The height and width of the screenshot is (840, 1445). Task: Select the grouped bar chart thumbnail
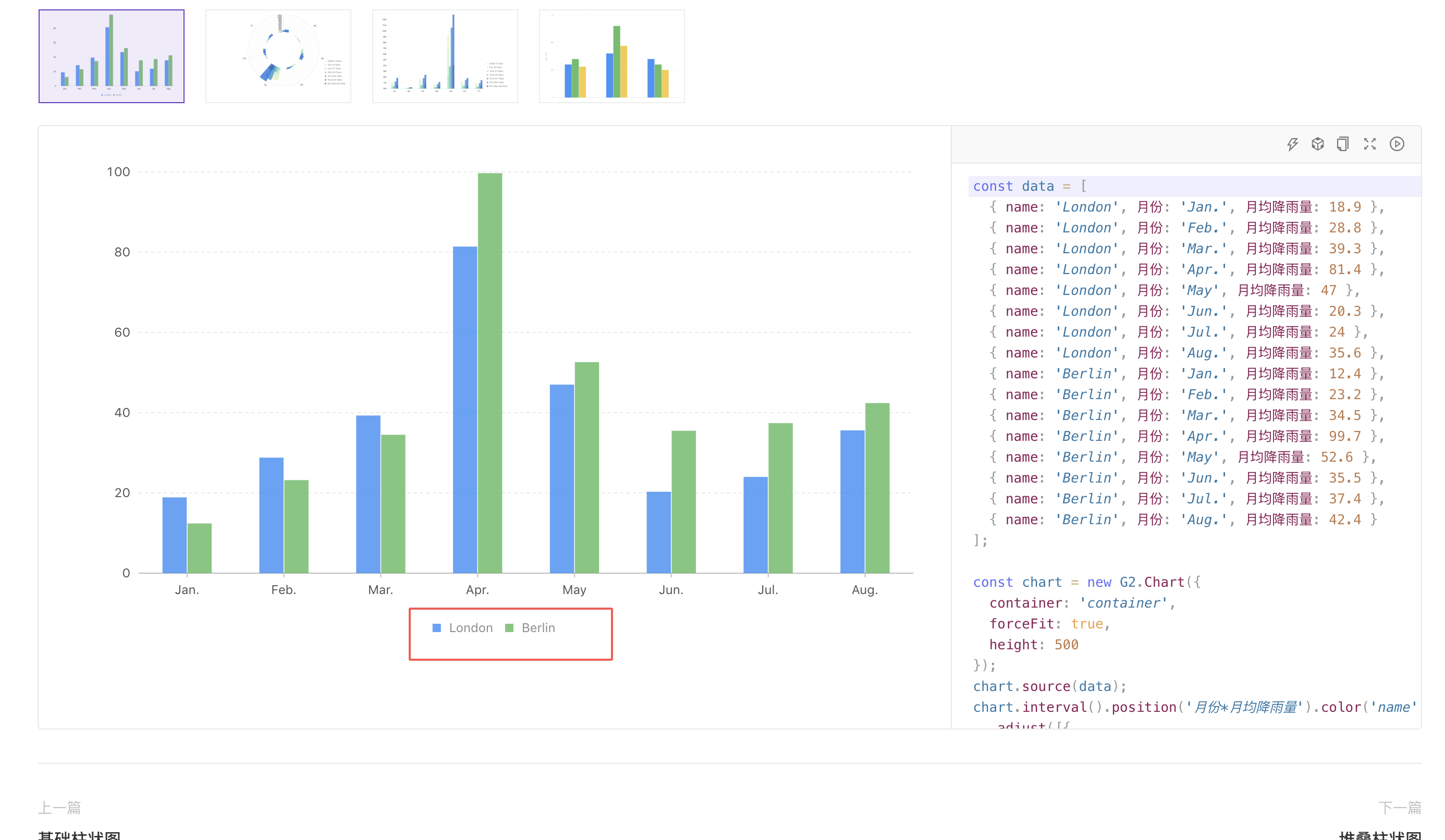[x=111, y=56]
